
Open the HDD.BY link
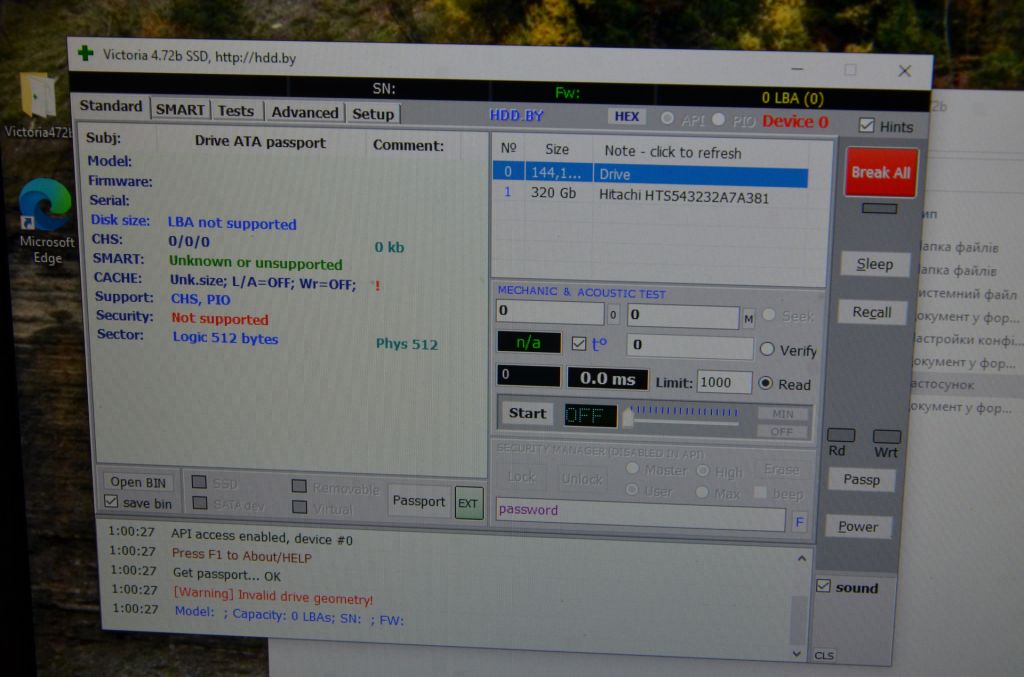[517, 116]
